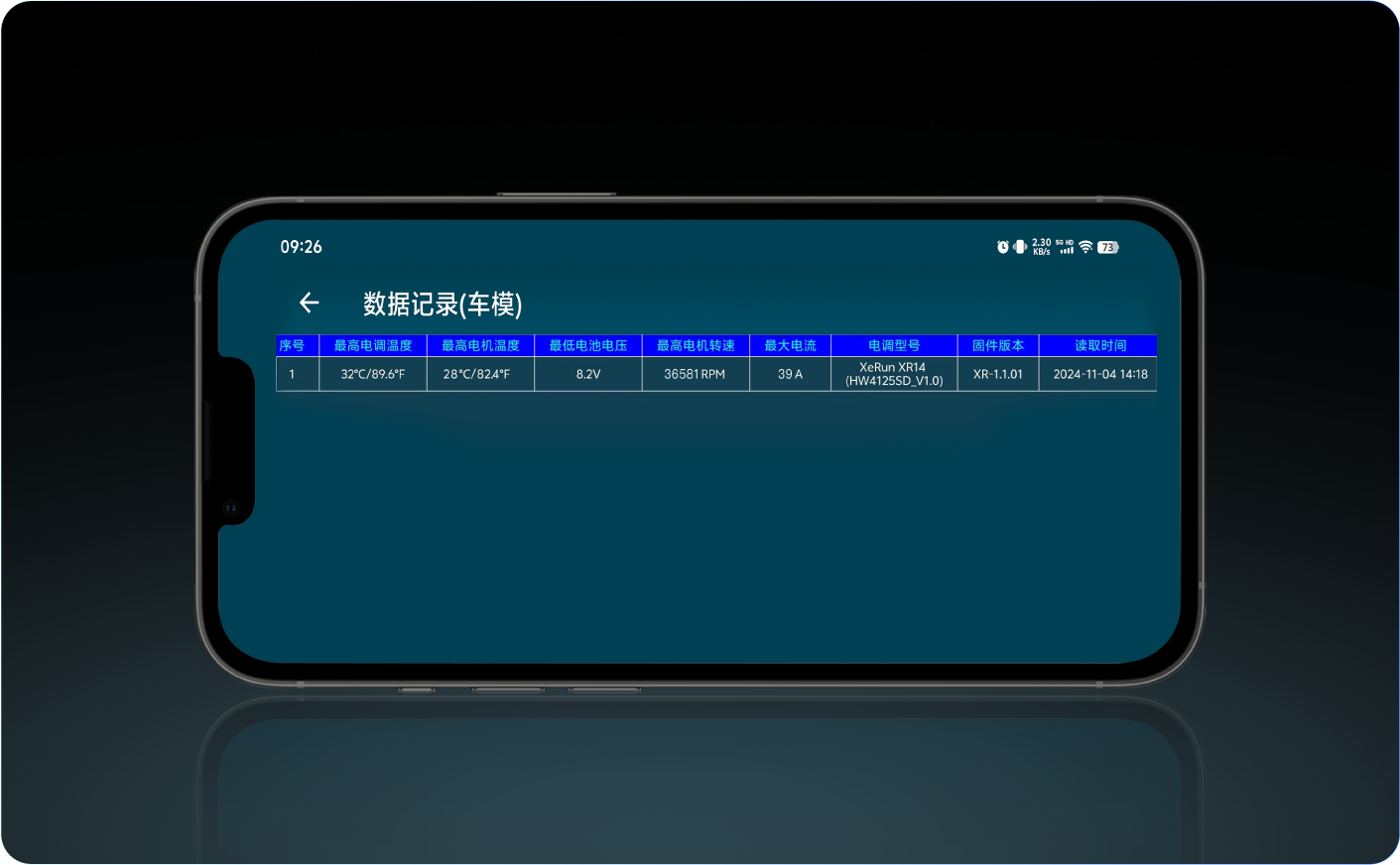Image resolution: width=1400 pixels, height=865 pixels.
Task: Tap the 5G signal bars icon
Action: 1065,247
